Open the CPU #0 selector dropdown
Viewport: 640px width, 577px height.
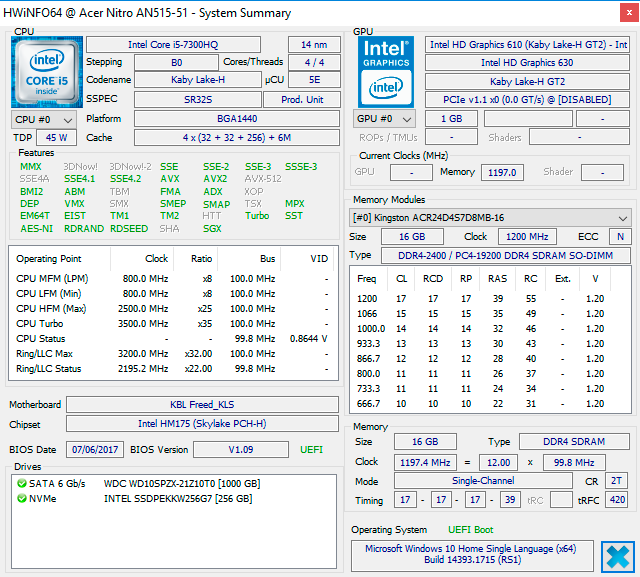tap(42, 119)
